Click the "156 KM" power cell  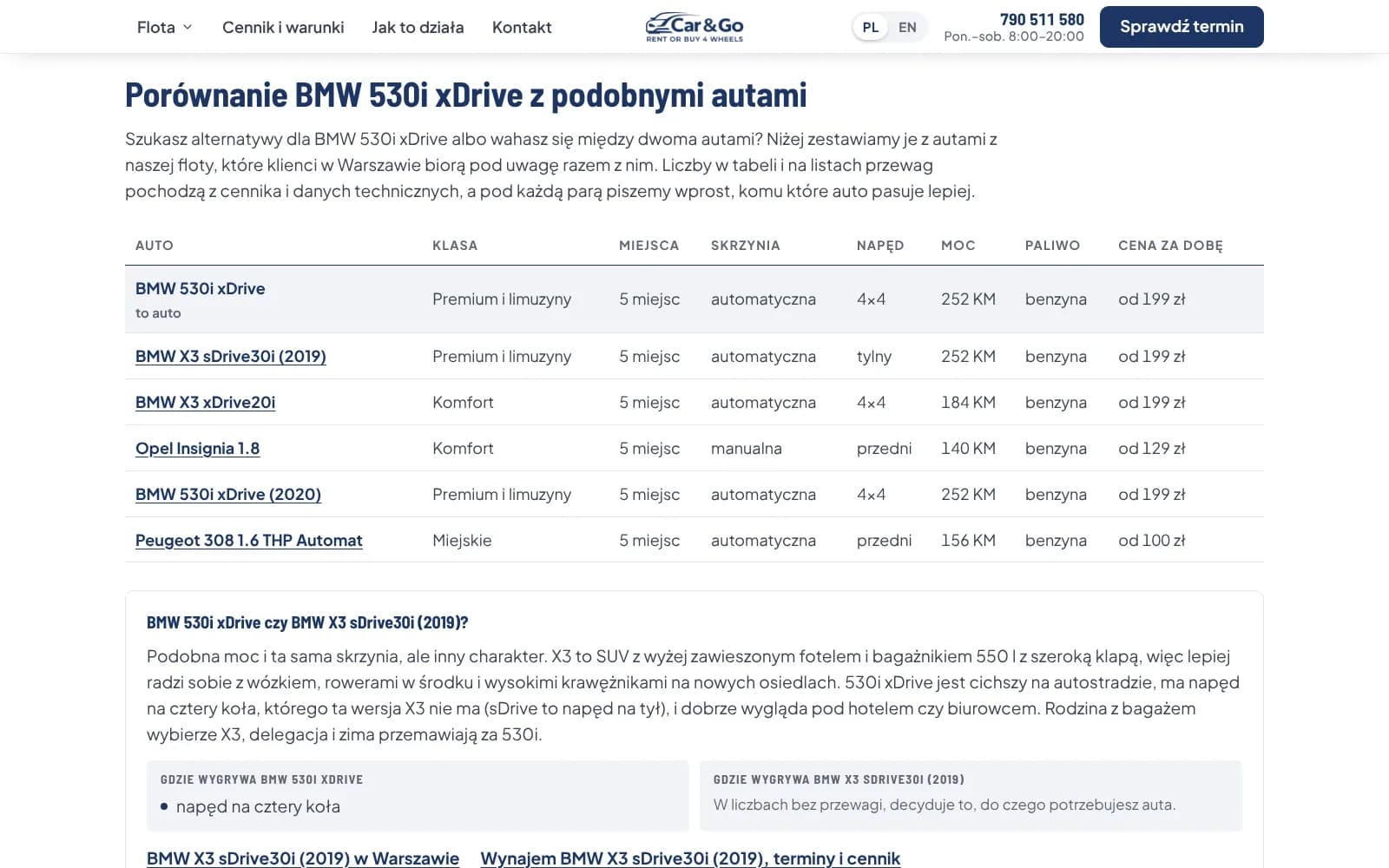pos(968,540)
